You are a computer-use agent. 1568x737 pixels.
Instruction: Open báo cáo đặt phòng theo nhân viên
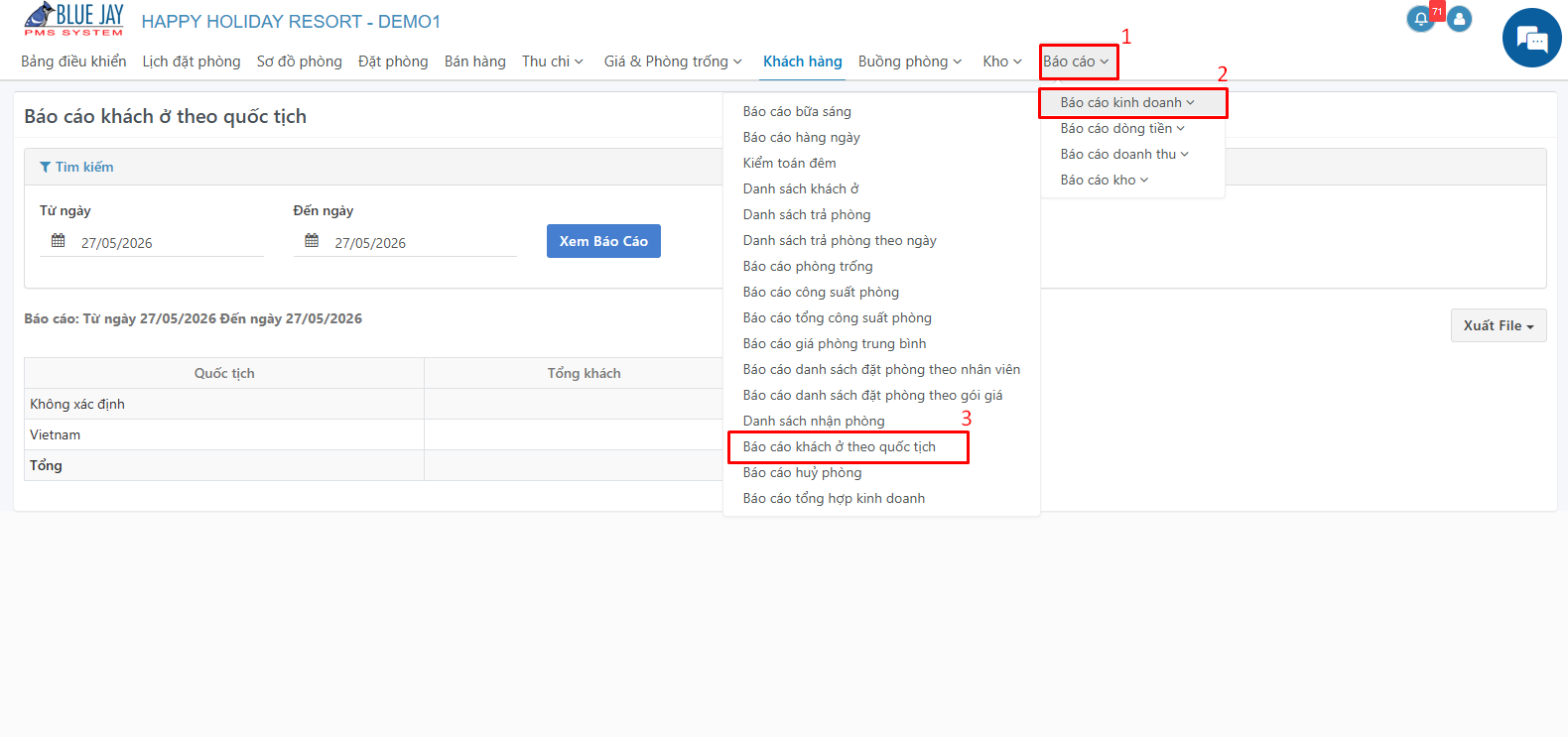[881, 369]
